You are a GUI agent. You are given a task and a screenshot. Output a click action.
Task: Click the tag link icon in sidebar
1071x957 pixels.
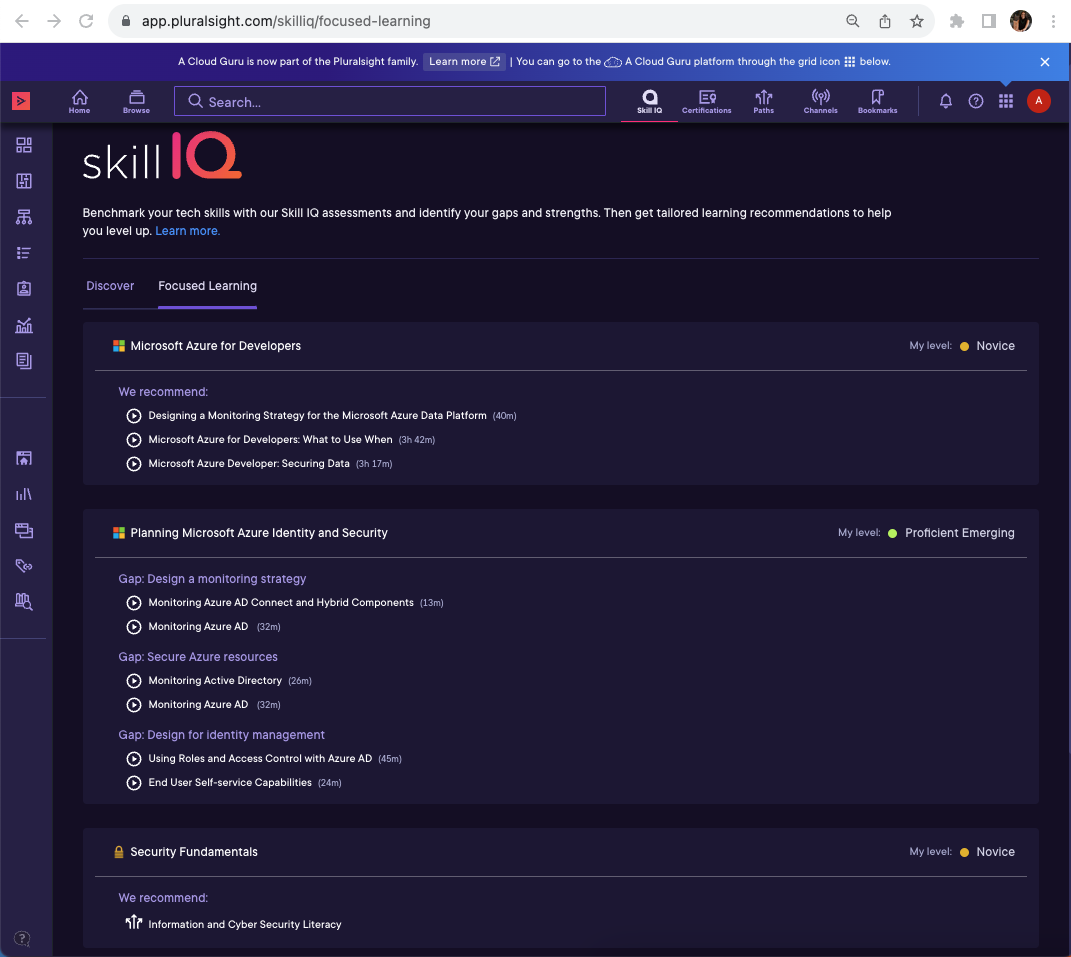point(24,566)
